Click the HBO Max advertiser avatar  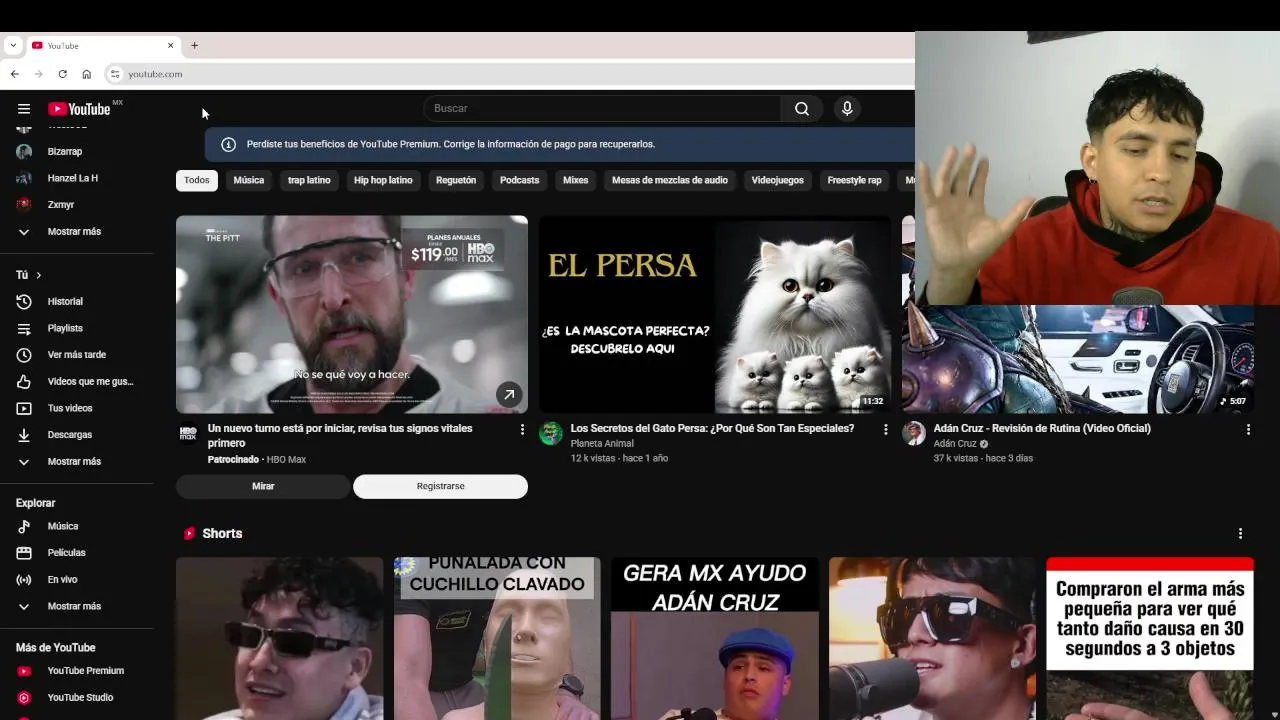(x=188, y=433)
